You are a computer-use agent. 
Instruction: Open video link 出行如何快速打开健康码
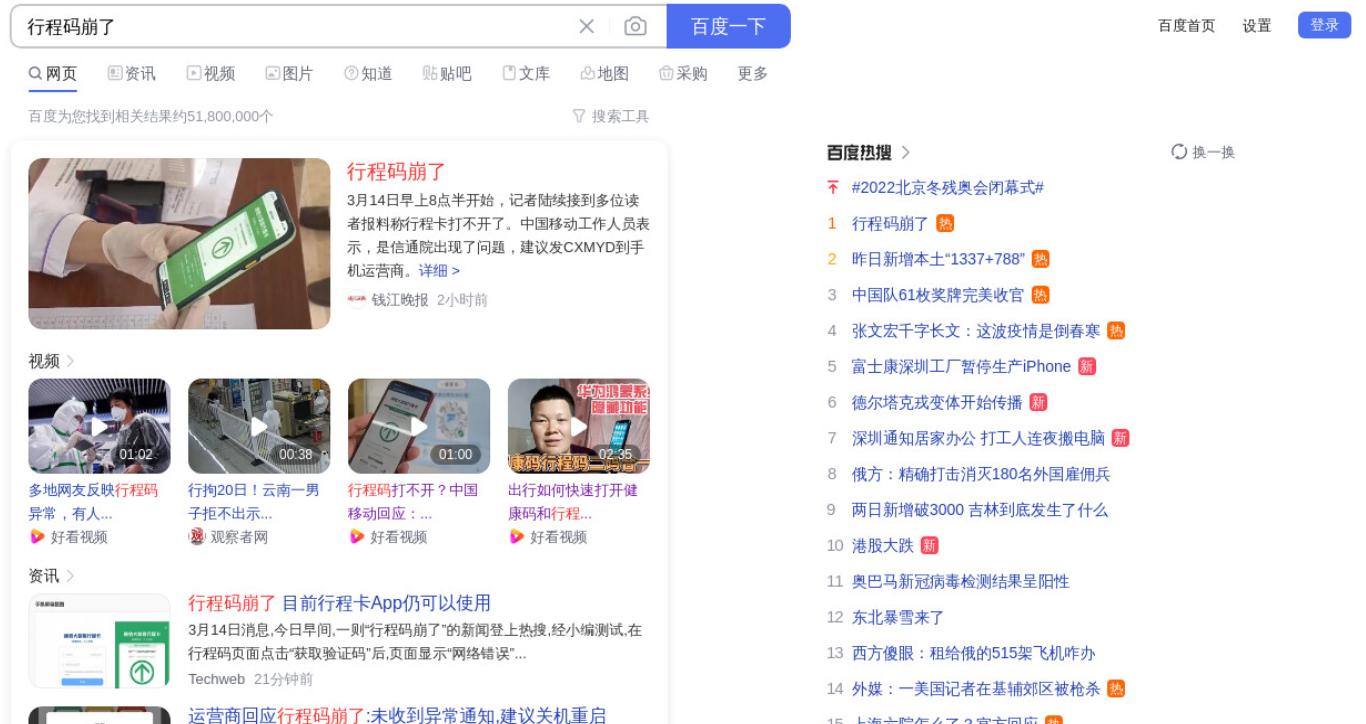(573, 502)
